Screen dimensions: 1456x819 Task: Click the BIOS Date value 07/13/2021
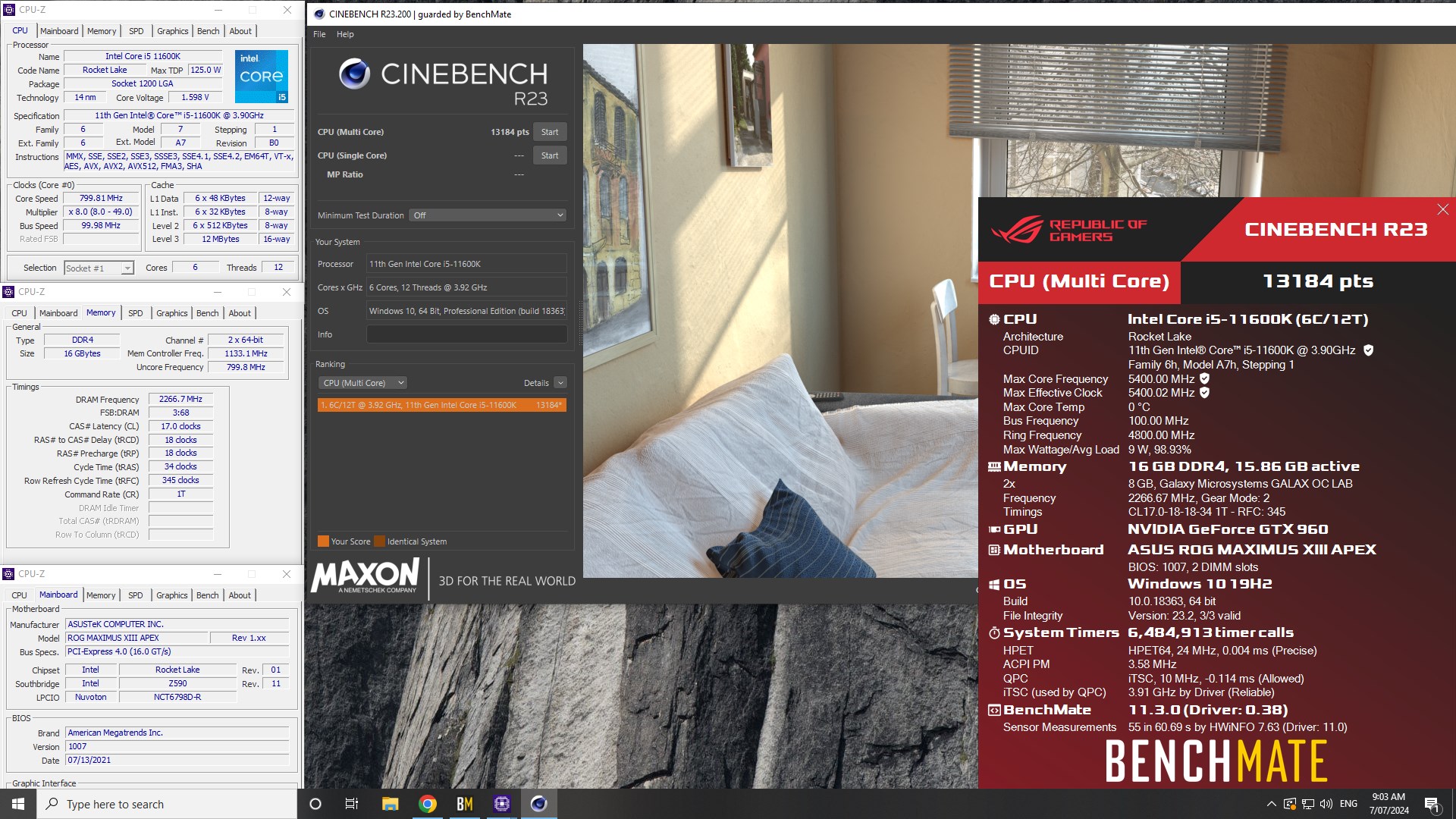[x=177, y=760]
